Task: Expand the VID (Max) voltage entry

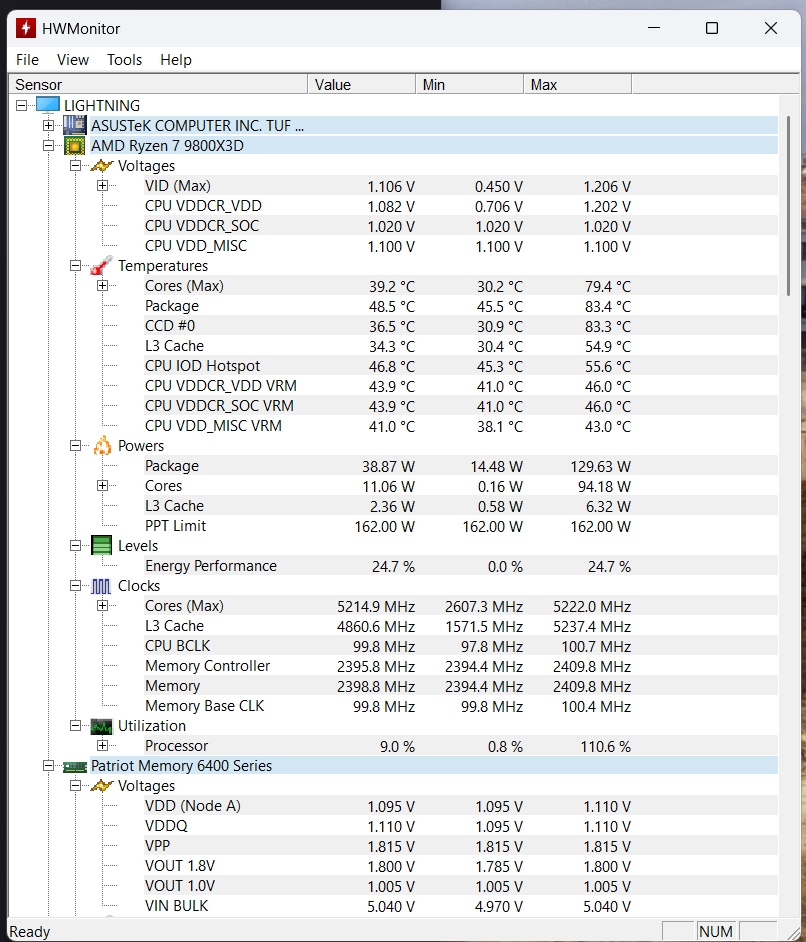Action: click(102, 186)
